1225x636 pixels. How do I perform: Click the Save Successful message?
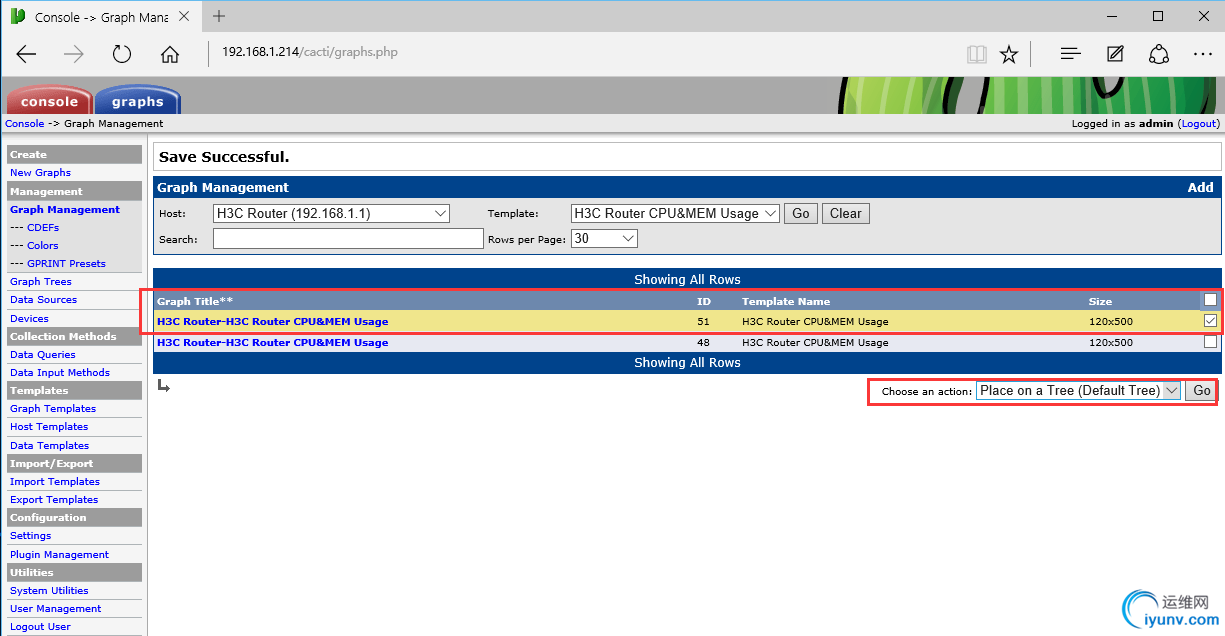tap(224, 157)
